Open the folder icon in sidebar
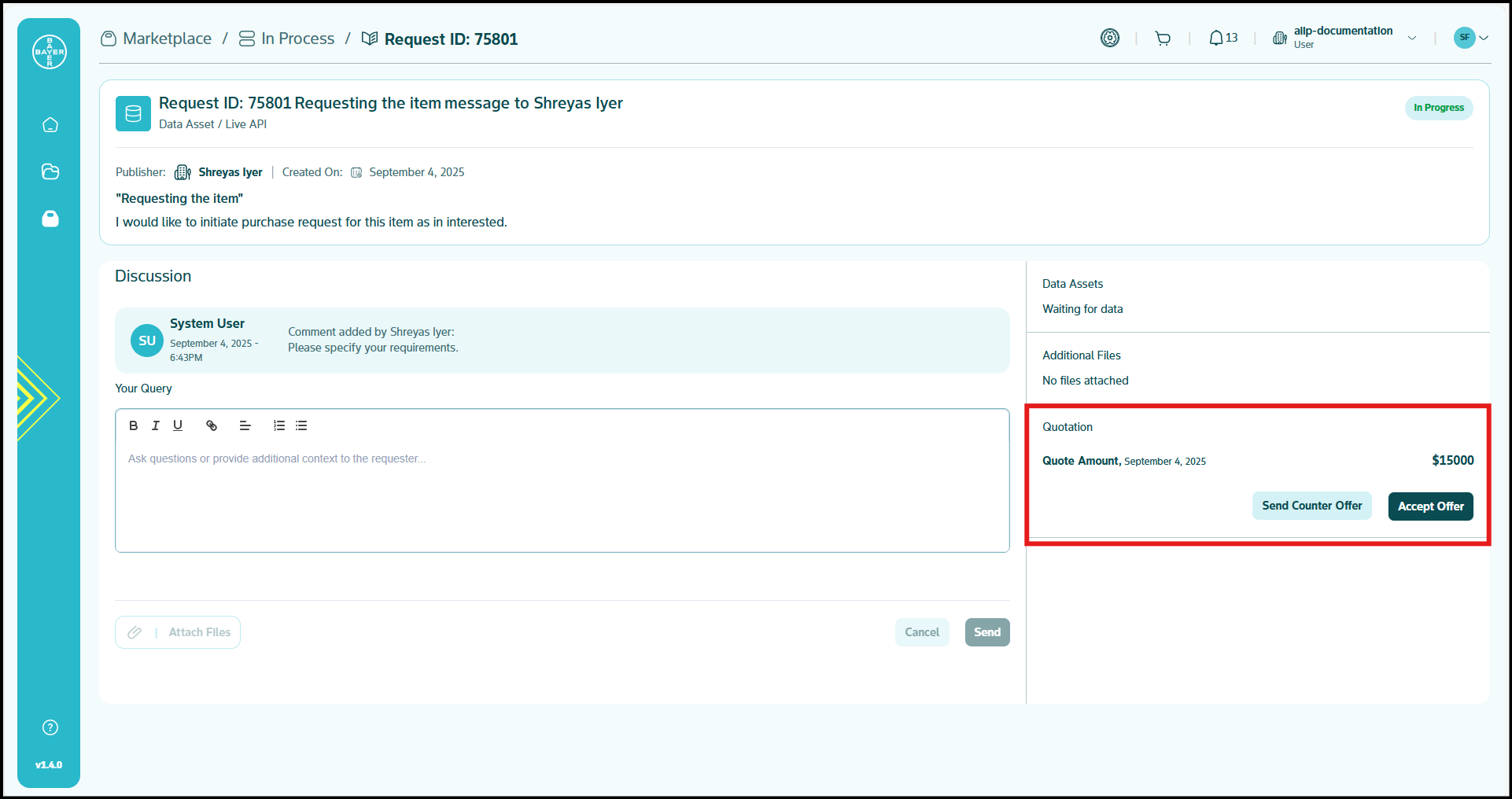1512x799 pixels. coord(50,171)
